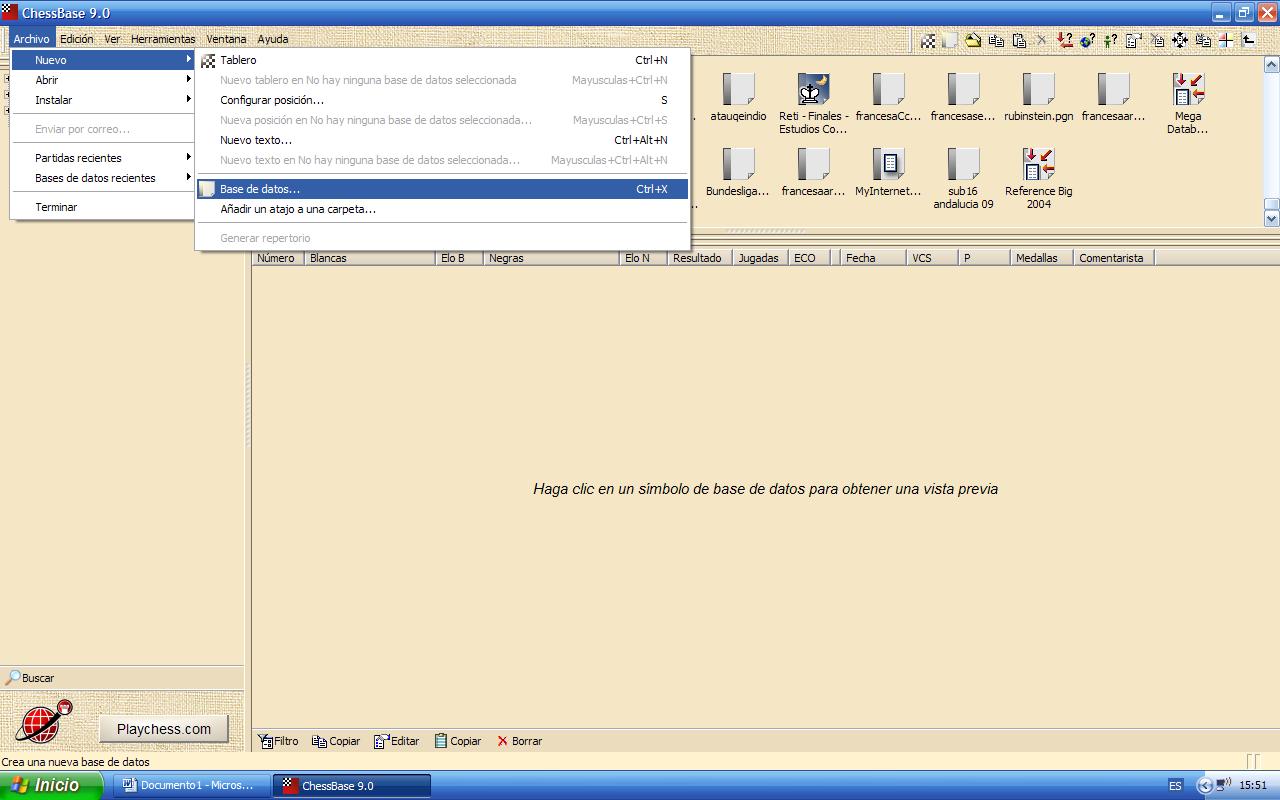Click the four-arrows pack database icon
Image resolution: width=1280 pixels, height=800 pixels.
tap(1179, 40)
